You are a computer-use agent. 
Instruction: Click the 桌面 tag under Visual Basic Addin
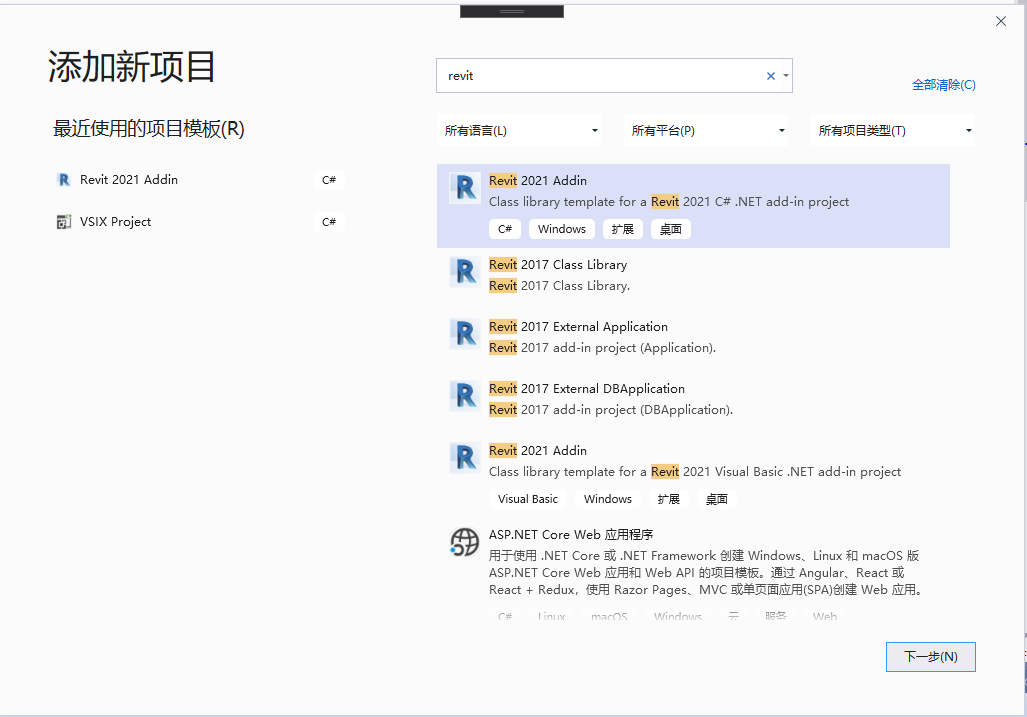(x=717, y=499)
